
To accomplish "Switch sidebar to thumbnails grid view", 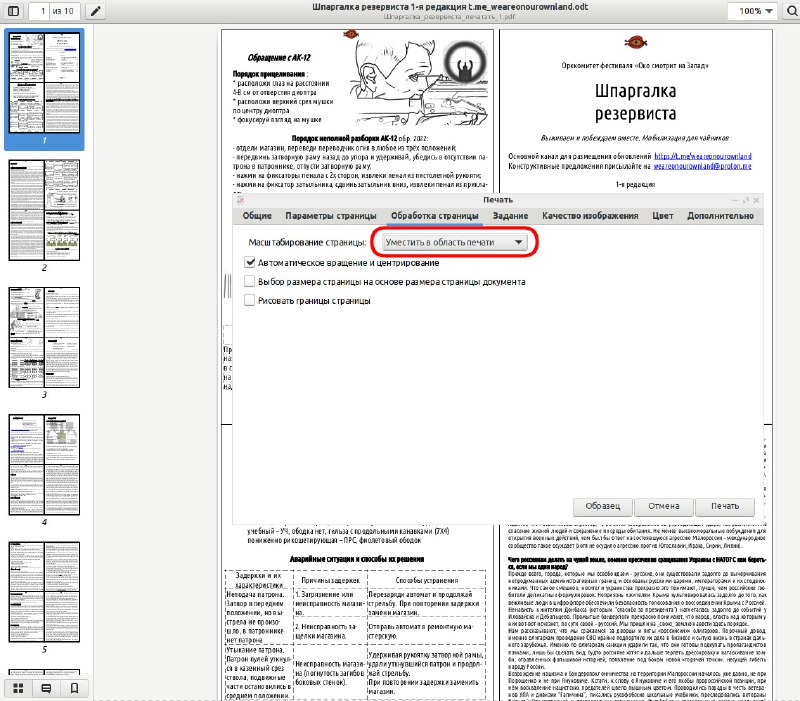I will coord(18,688).
